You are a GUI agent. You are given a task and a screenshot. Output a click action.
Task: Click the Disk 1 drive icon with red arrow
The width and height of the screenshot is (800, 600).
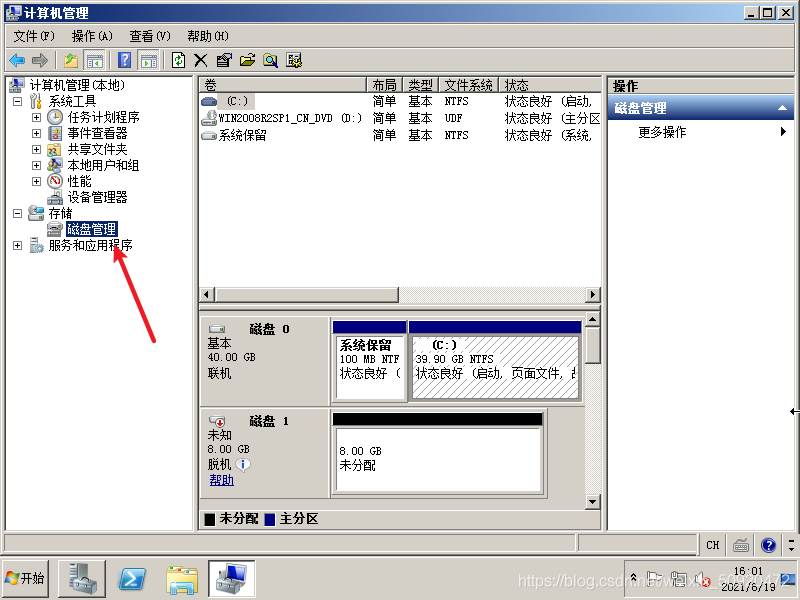point(217,421)
